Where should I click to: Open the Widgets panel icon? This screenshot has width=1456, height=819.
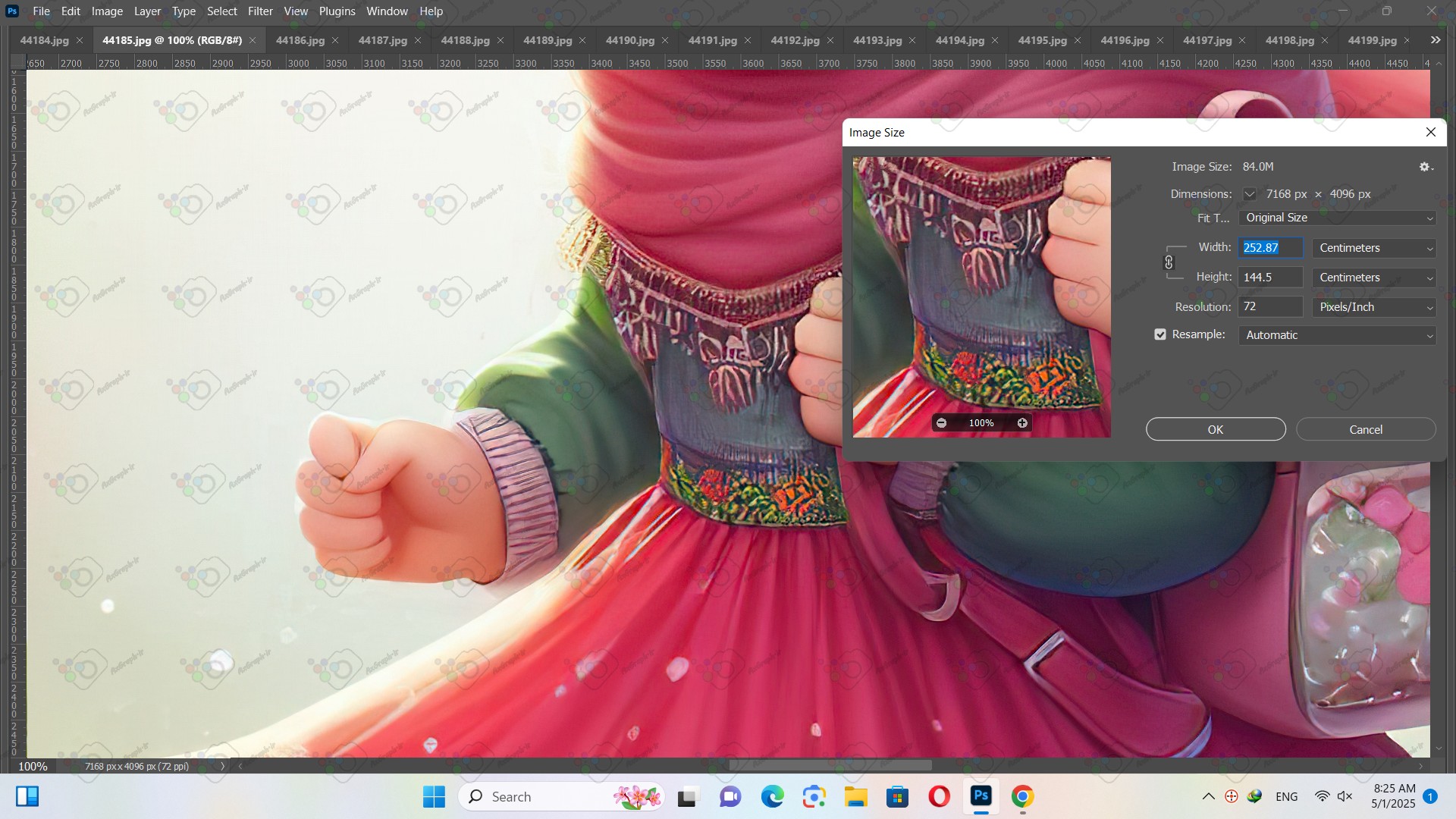coord(27,796)
